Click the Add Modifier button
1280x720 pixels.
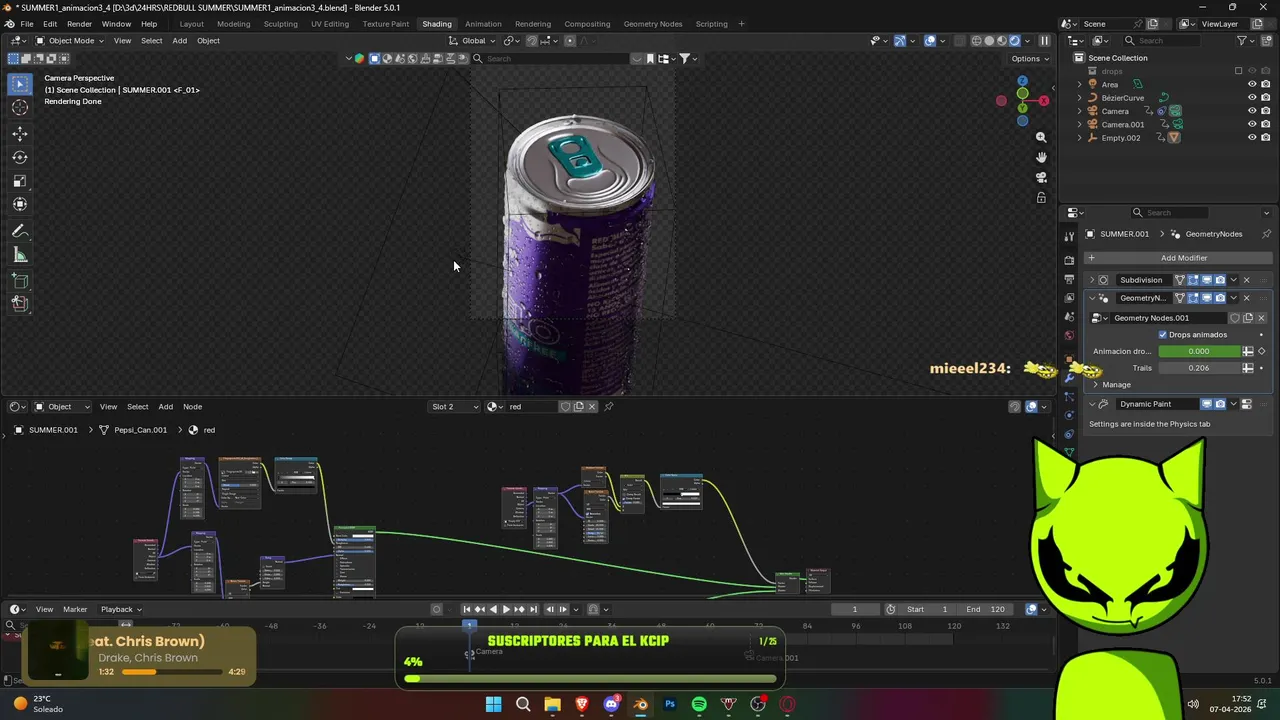[1177, 258]
